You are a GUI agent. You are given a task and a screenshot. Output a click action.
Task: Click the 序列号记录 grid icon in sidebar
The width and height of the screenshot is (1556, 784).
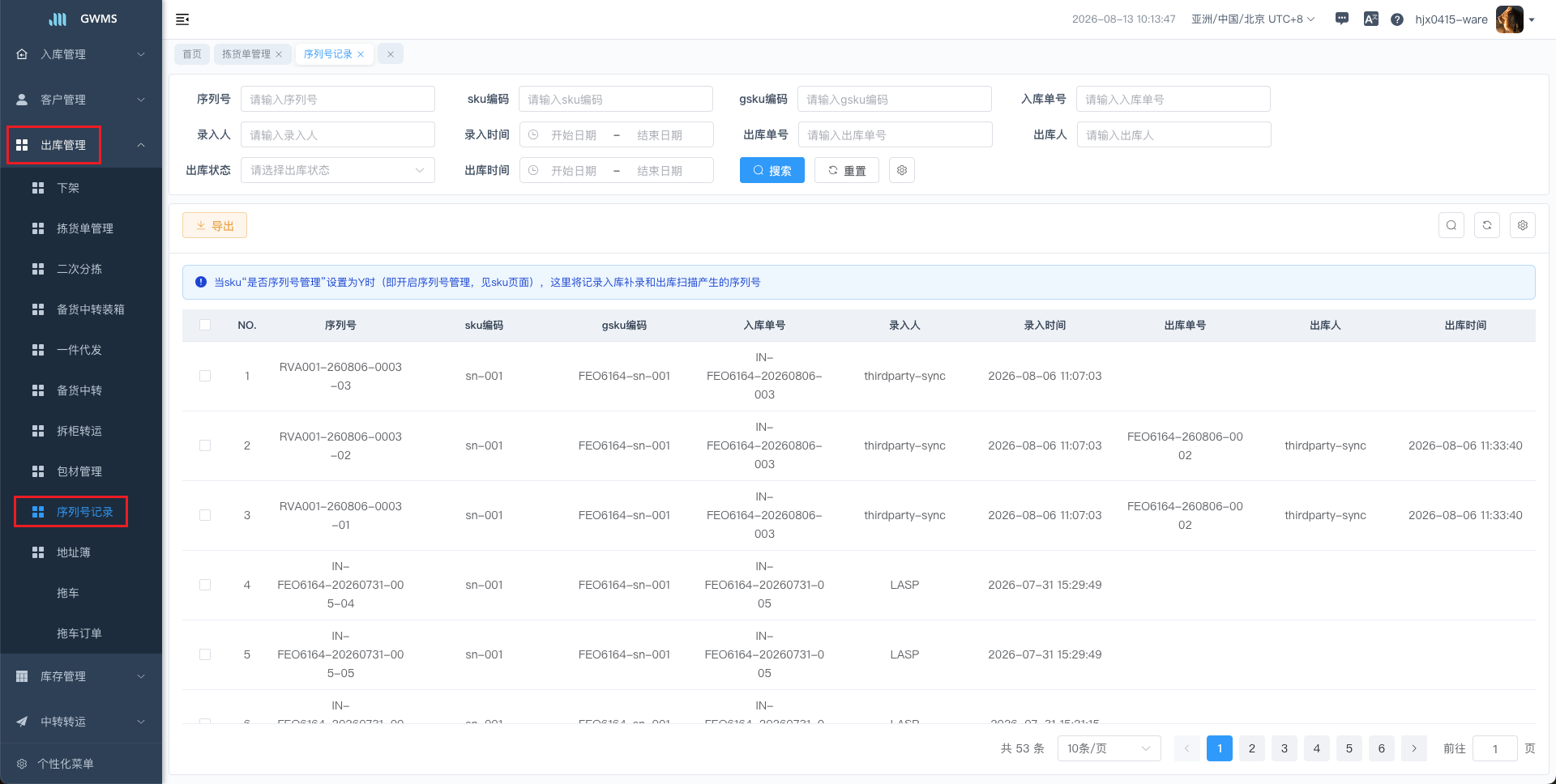click(x=38, y=512)
